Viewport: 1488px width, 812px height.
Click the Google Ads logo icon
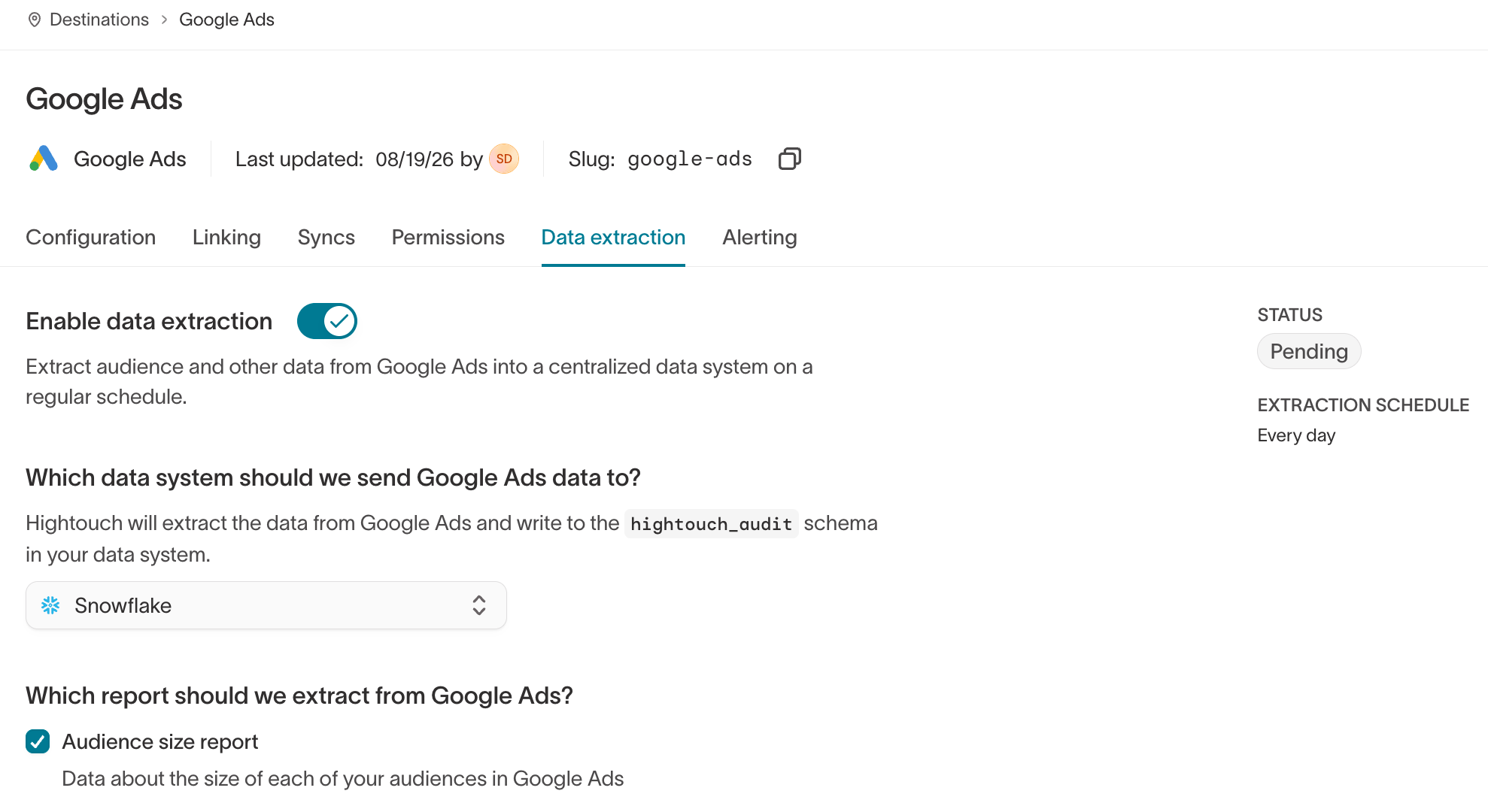click(44, 159)
